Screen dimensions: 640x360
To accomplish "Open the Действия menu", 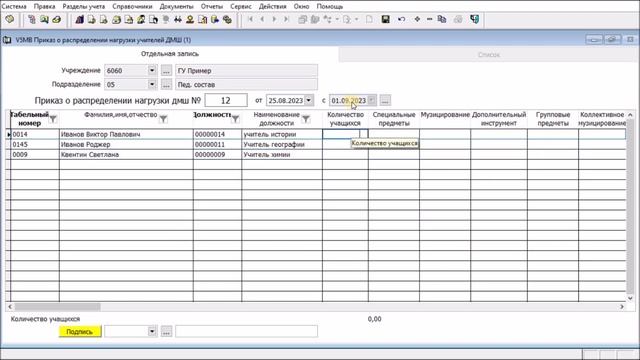I will (x=273, y=6).
